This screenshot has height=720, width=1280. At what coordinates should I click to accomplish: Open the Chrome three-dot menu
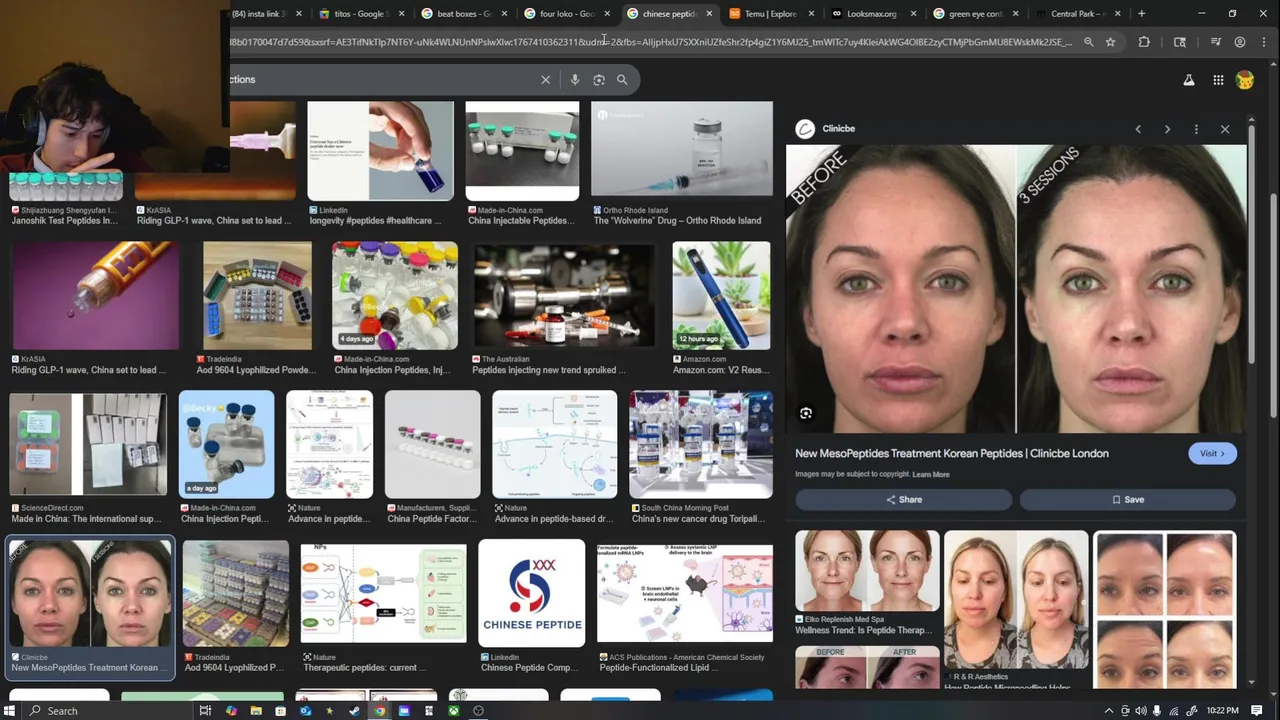(1265, 42)
